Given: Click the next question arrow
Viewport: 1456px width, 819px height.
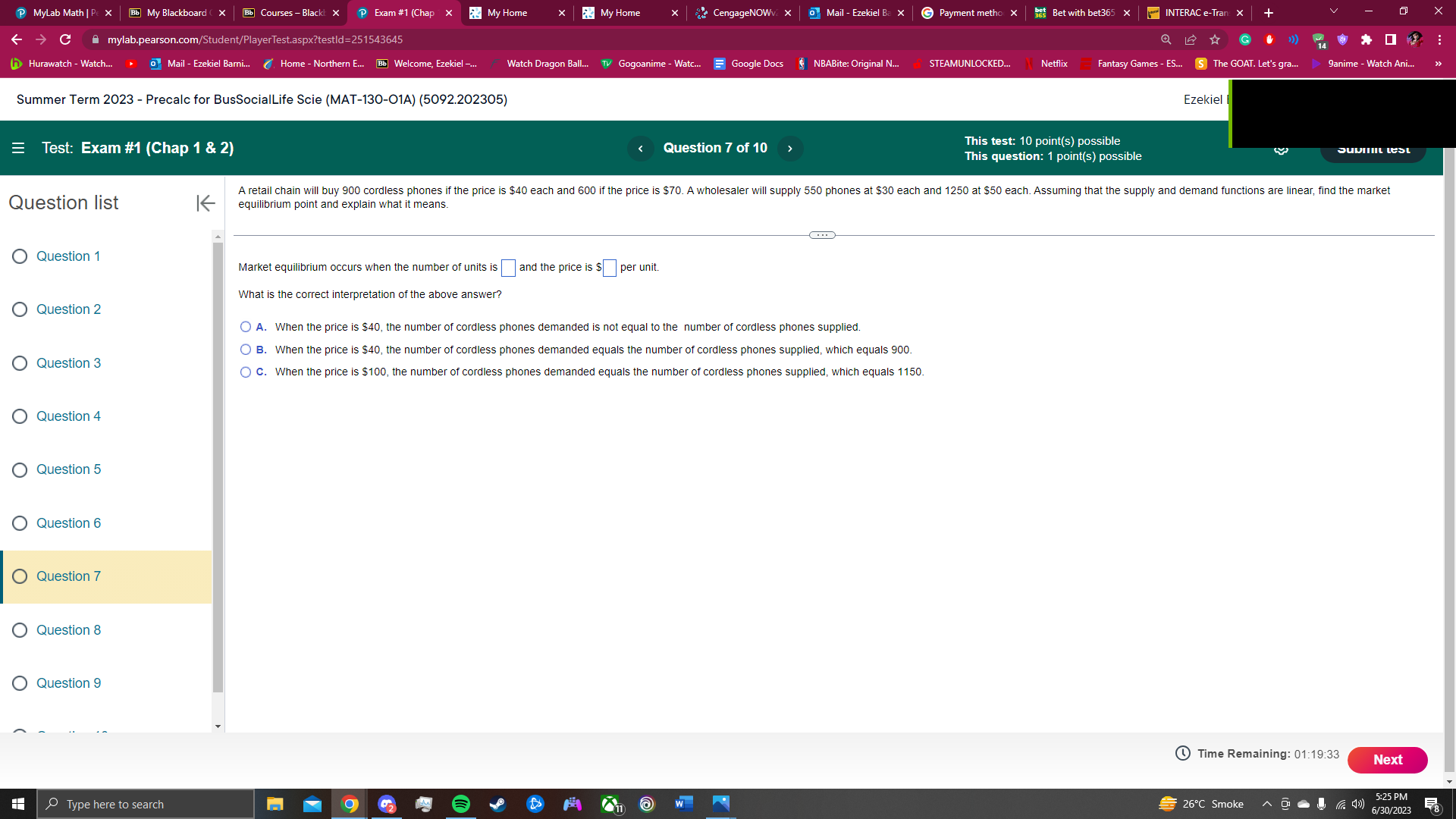Looking at the screenshot, I should click(790, 149).
